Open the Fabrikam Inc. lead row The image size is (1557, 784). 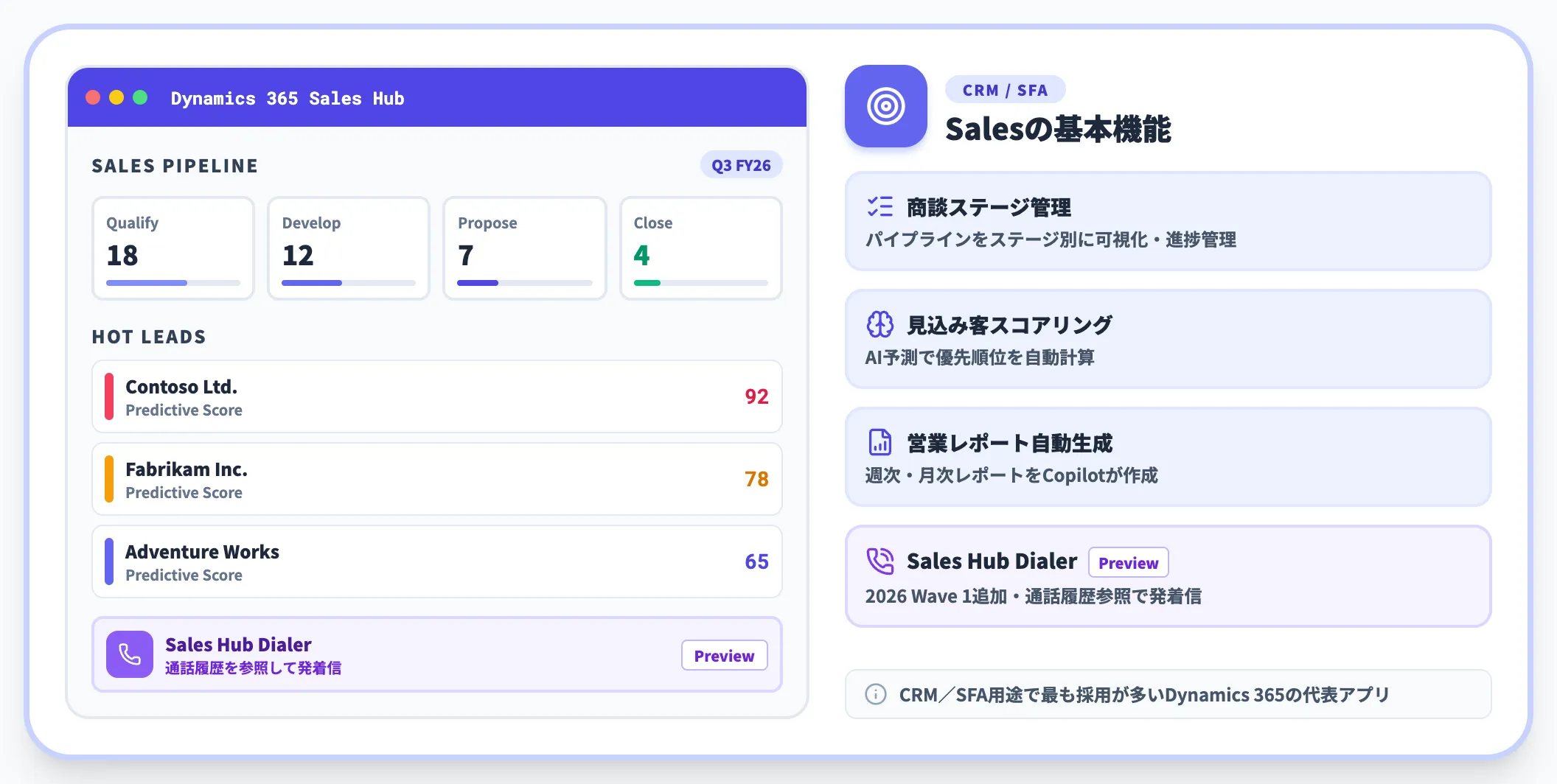(x=437, y=479)
